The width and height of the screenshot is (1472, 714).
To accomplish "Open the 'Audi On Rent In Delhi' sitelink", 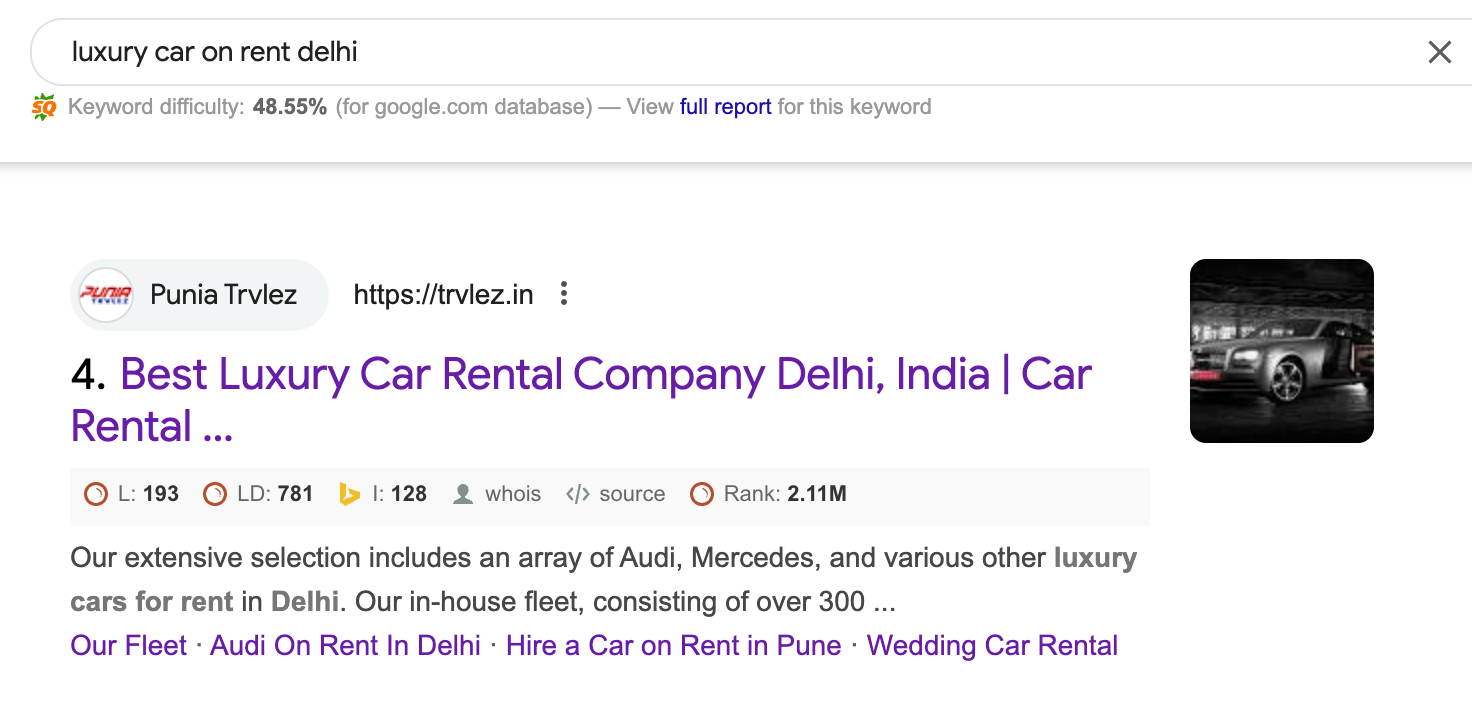I will click(x=345, y=646).
